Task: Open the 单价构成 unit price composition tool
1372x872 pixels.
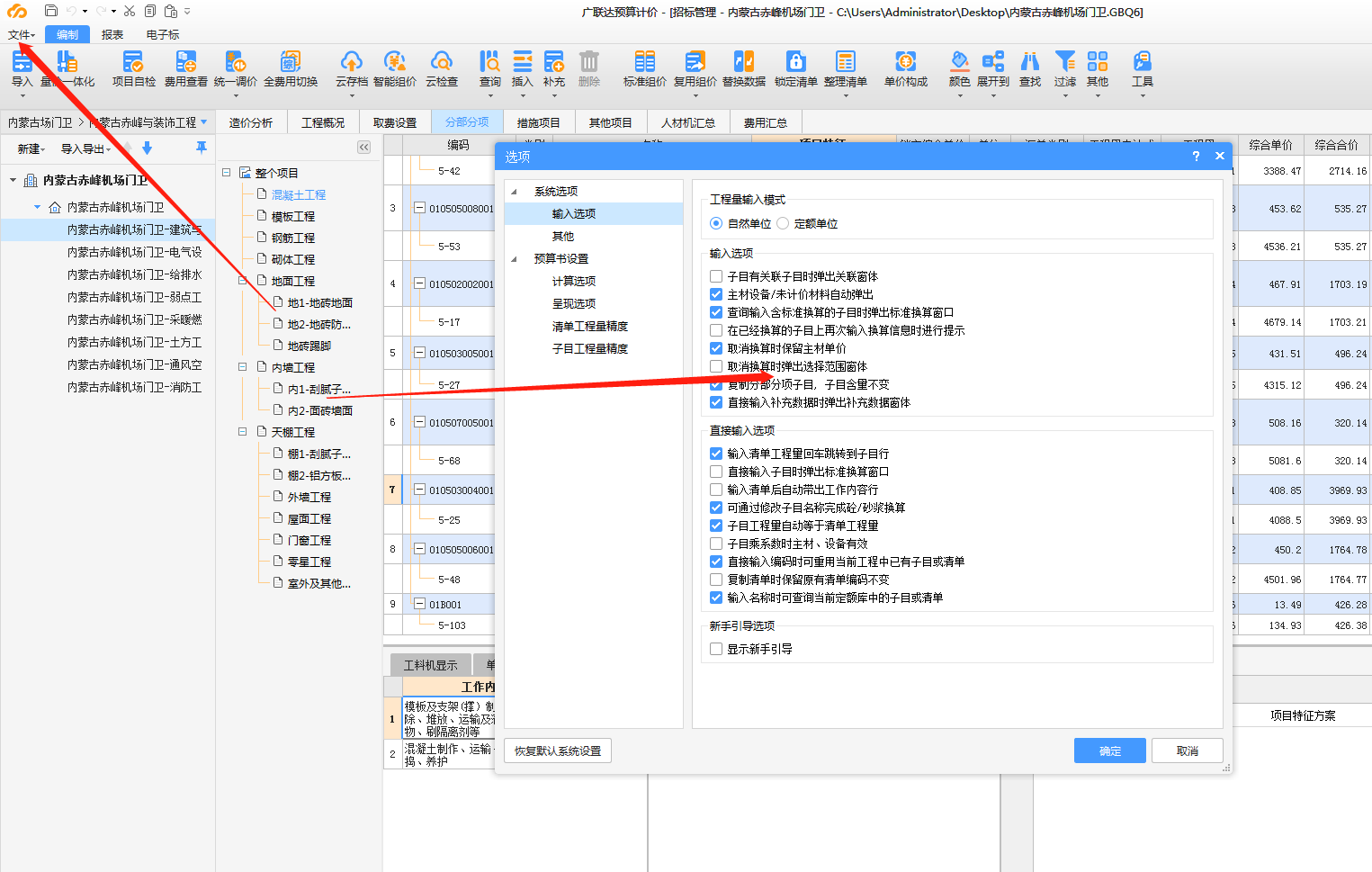Action: 905,68
